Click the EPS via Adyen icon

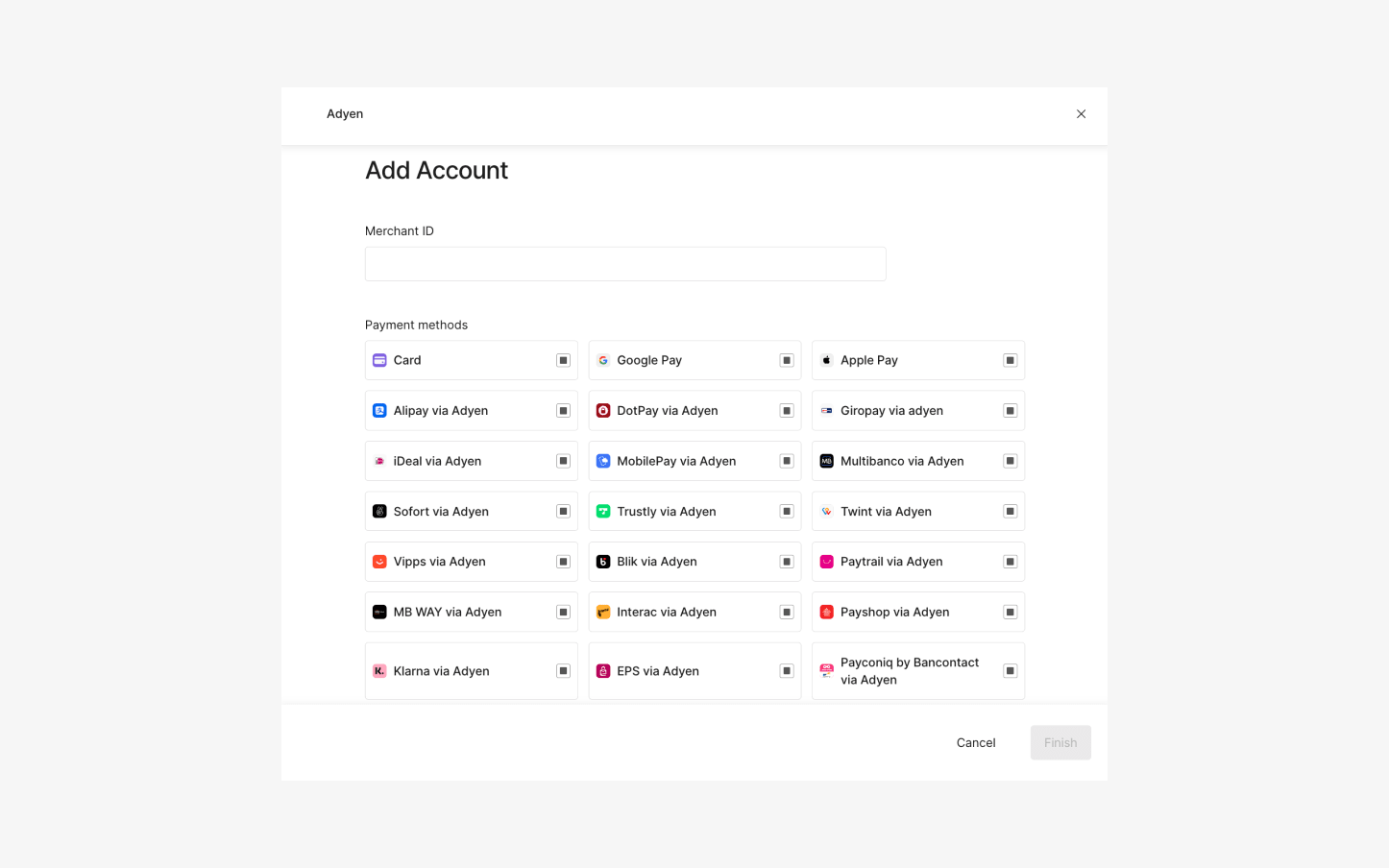tap(603, 671)
